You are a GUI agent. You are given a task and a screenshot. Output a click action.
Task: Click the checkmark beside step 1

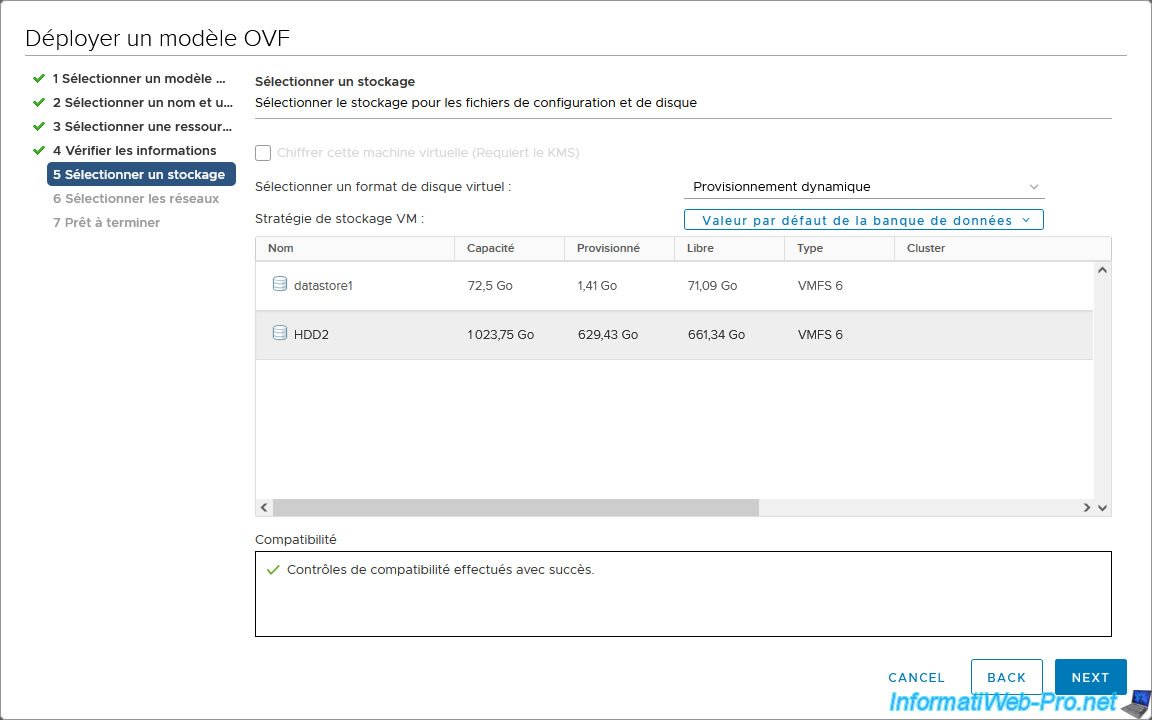(39, 78)
